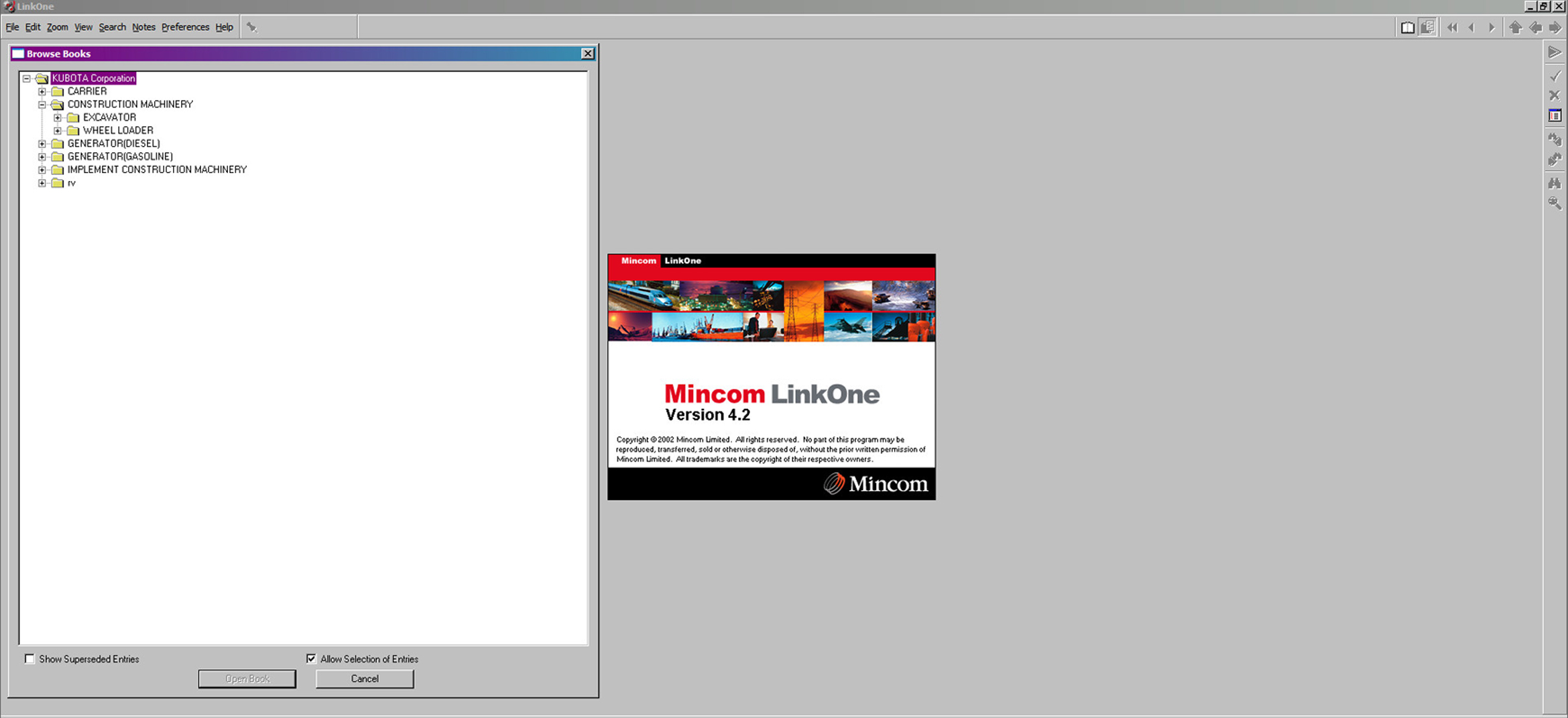The width and height of the screenshot is (1568, 718).
Task: Click the browse books pages icon
Action: tap(1428, 27)
